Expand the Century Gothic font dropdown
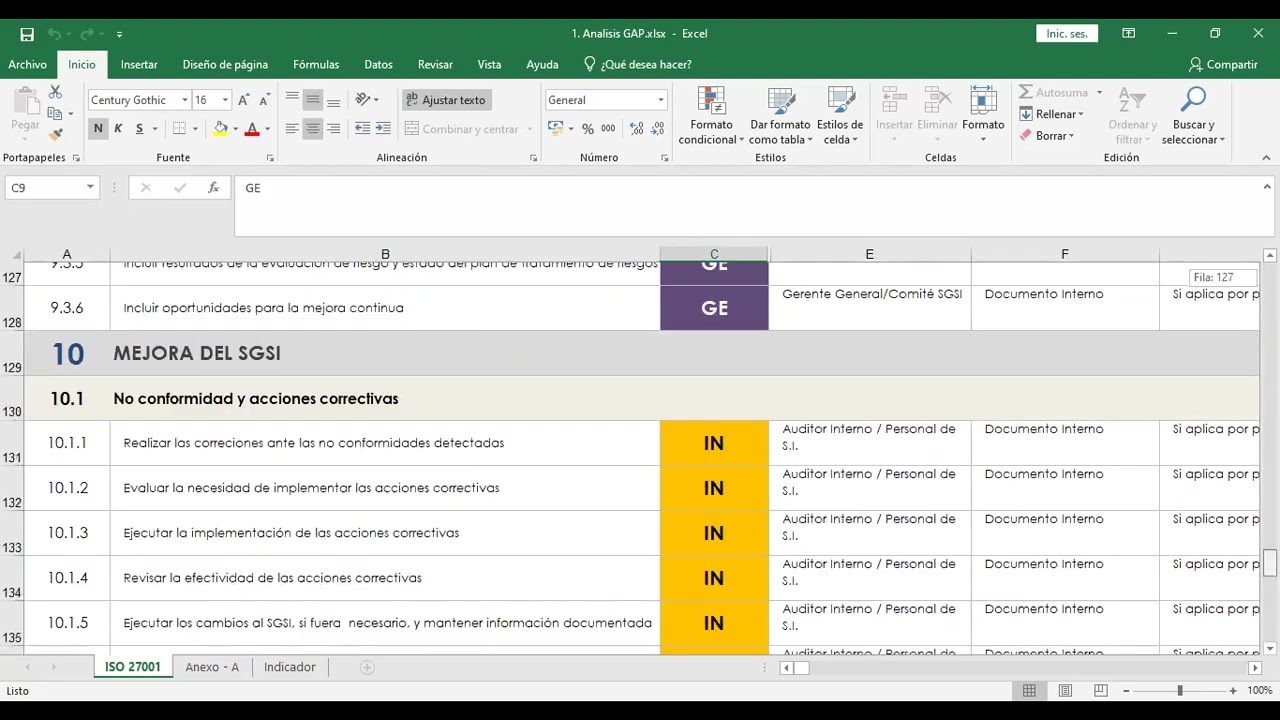 pyautogui.click(x=185, y=100)
